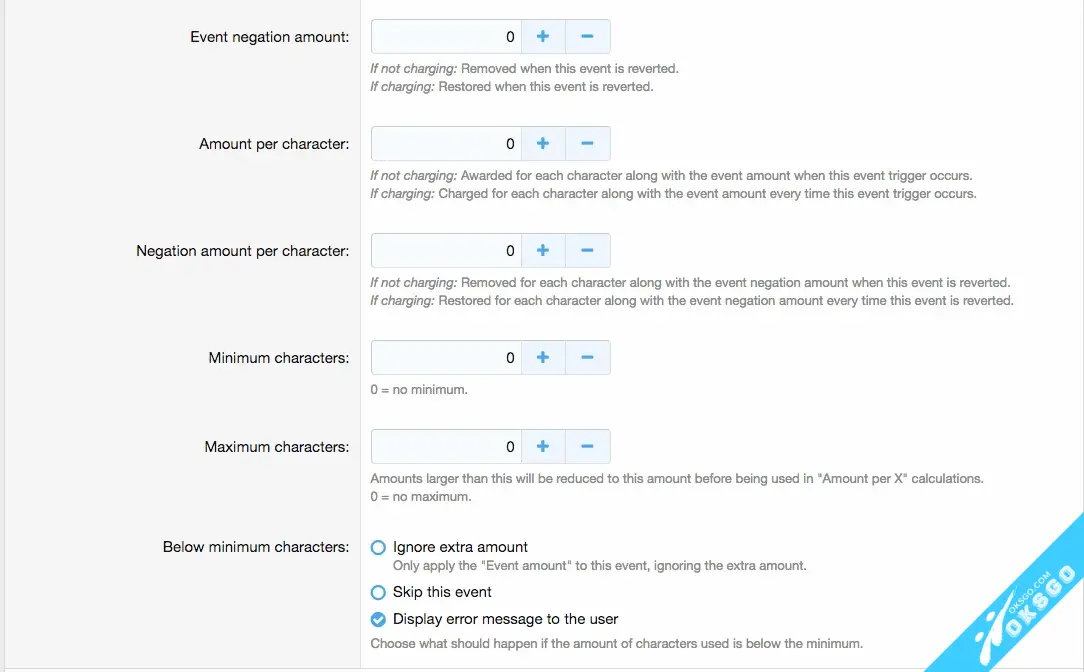Click the Below minimum characters label

coord(256,548)
